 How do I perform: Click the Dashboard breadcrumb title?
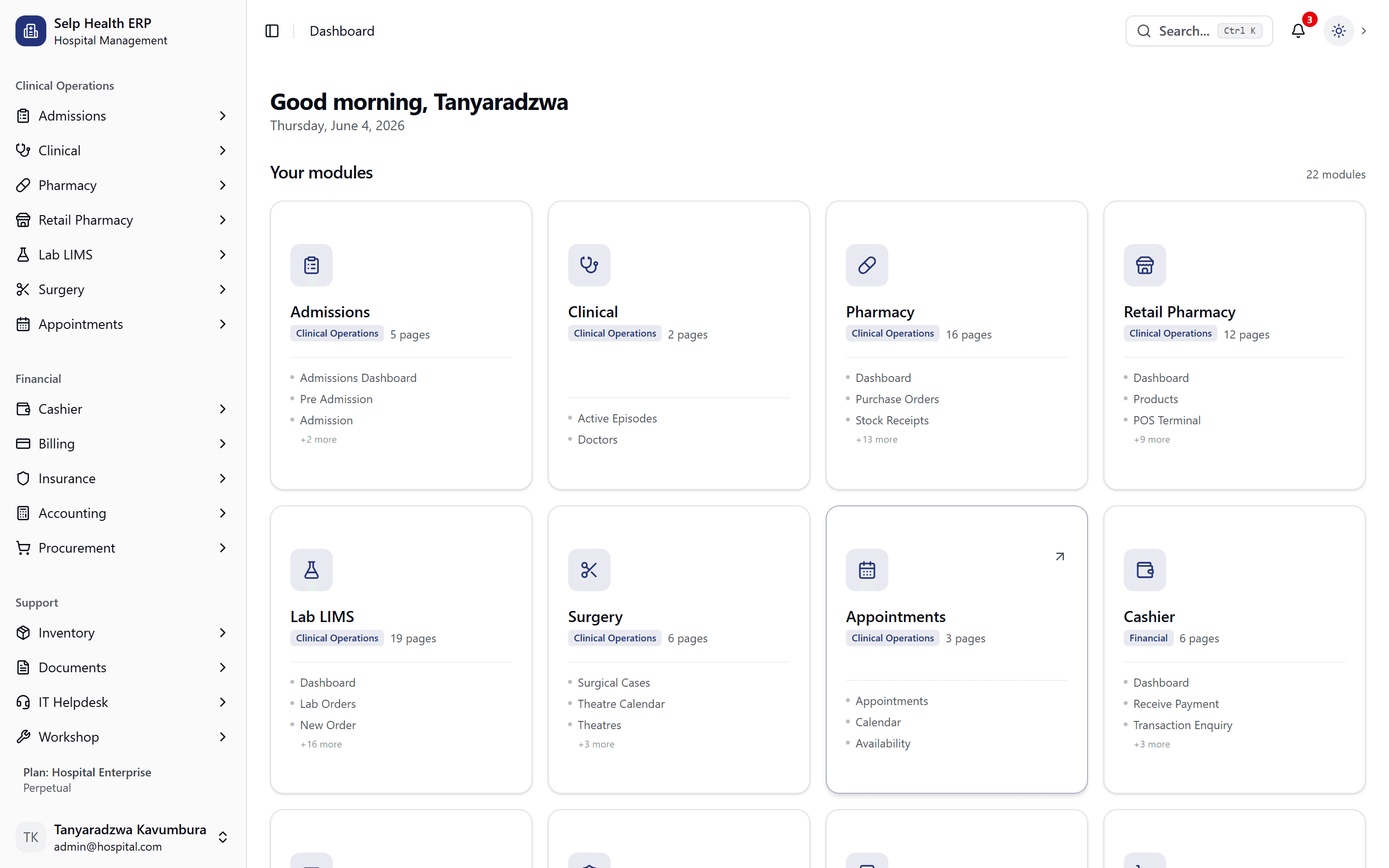(x=342, y=31)
